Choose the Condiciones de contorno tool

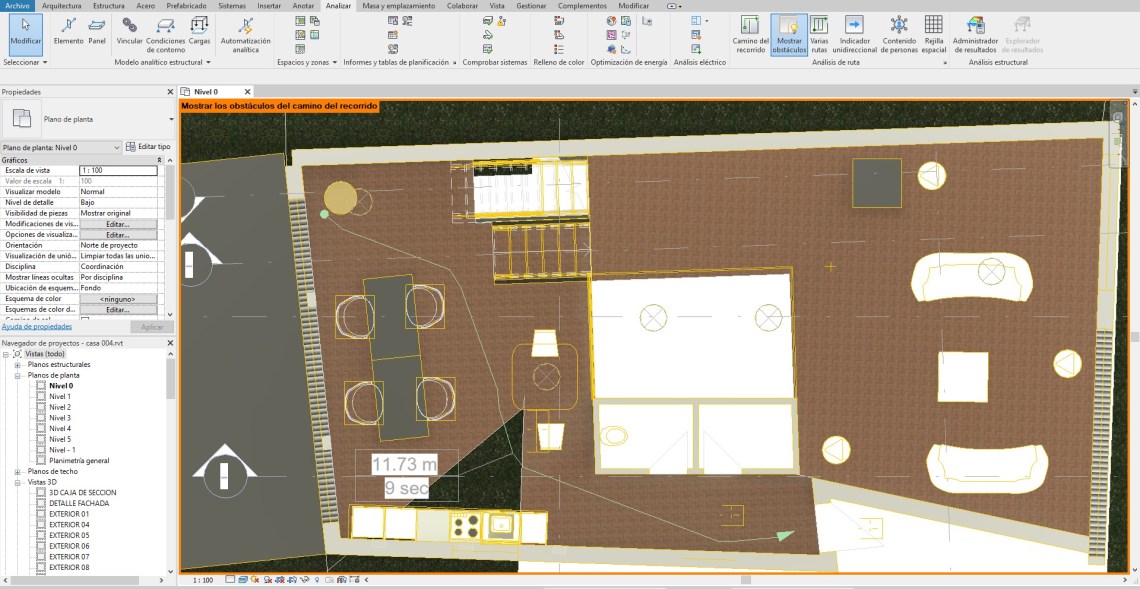[x=166, y=31]
